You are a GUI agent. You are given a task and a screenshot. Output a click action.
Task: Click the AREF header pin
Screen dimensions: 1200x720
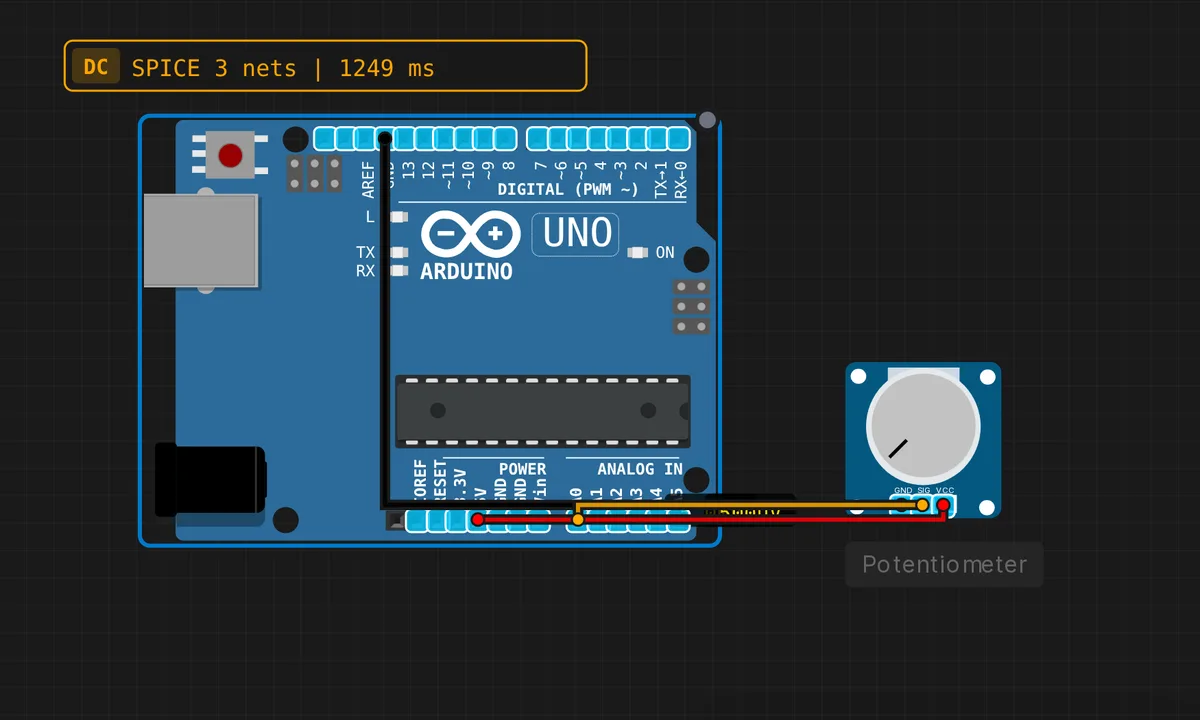click(364, 138)
